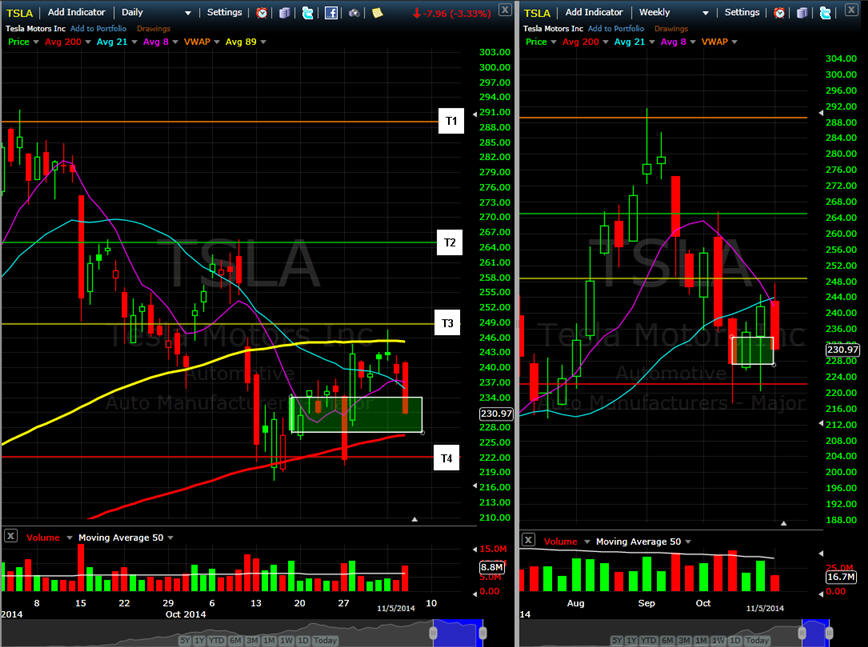Click the 8.8M volume label in Daily chart
Viewport: 868px width, 647px height.
tap(492, 567)
